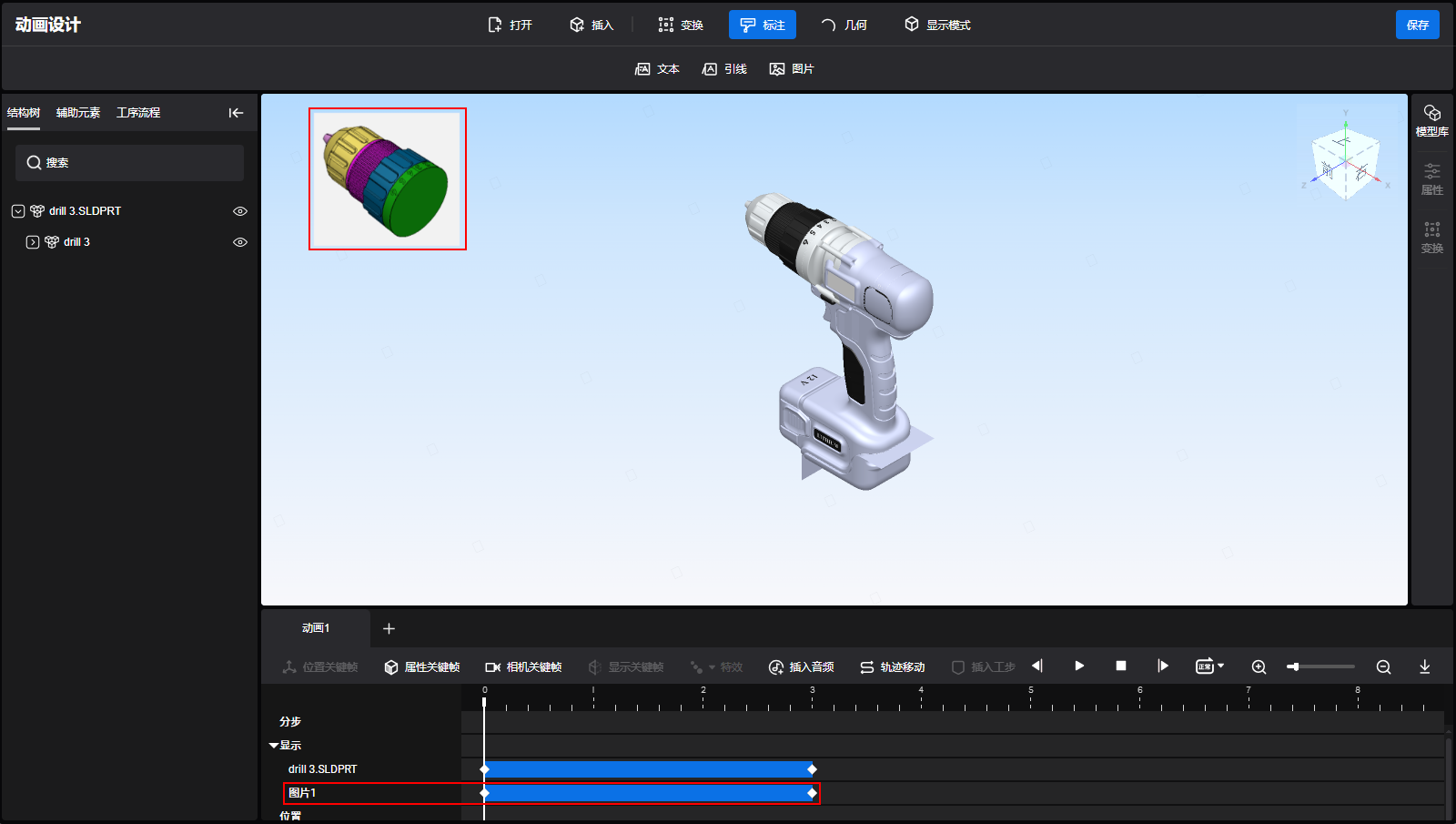Open 显示模式 display mode
The height and width of the screenshot is (824, 1456).
click(x=937, y=25)
